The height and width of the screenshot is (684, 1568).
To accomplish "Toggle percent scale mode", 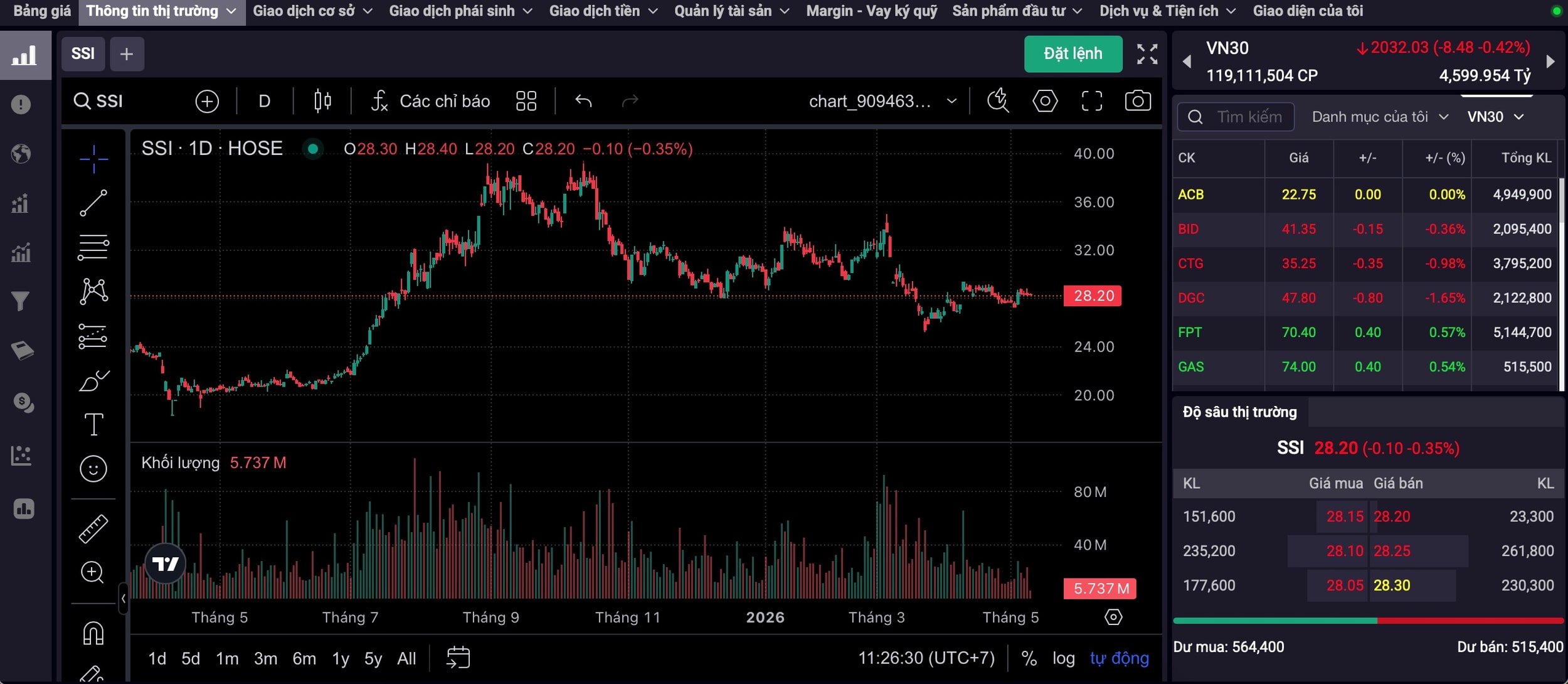I will 1029,658.
